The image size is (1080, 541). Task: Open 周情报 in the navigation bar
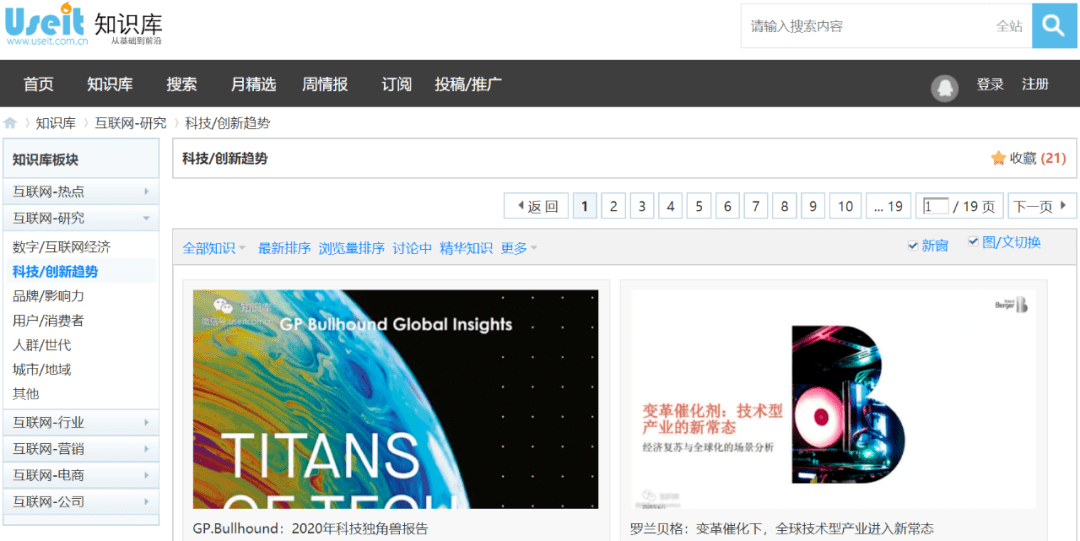pyautogui.click(x=325, y=84)
